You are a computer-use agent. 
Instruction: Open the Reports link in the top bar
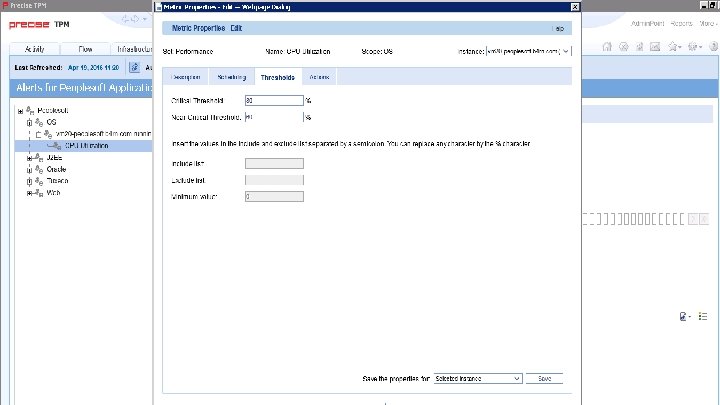681,23
